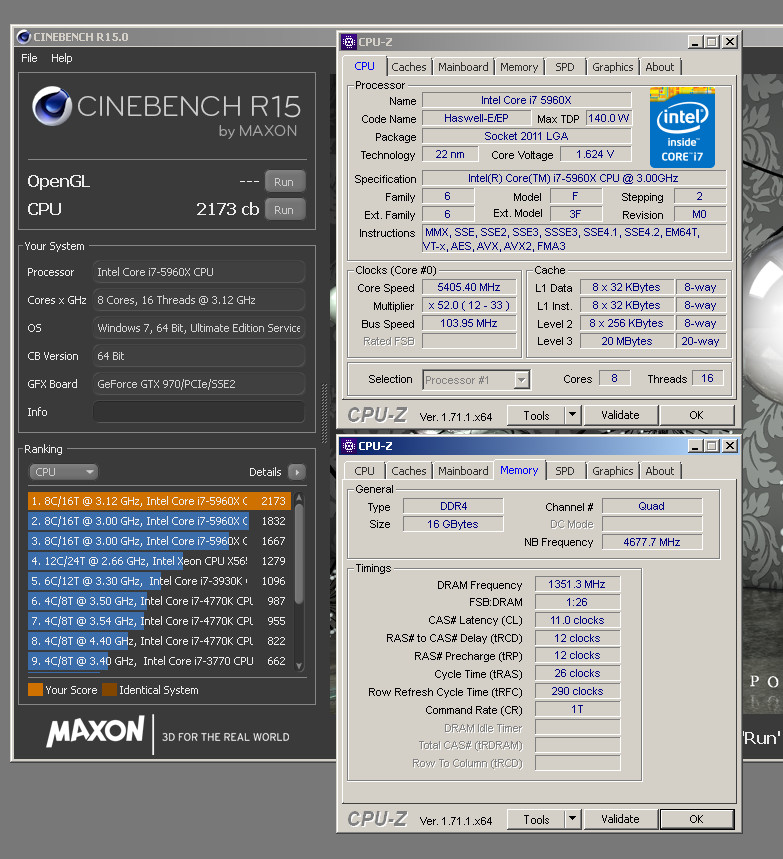Minimize the top CPU-Z window
The image size is (783, 859).
pos(695,42)
